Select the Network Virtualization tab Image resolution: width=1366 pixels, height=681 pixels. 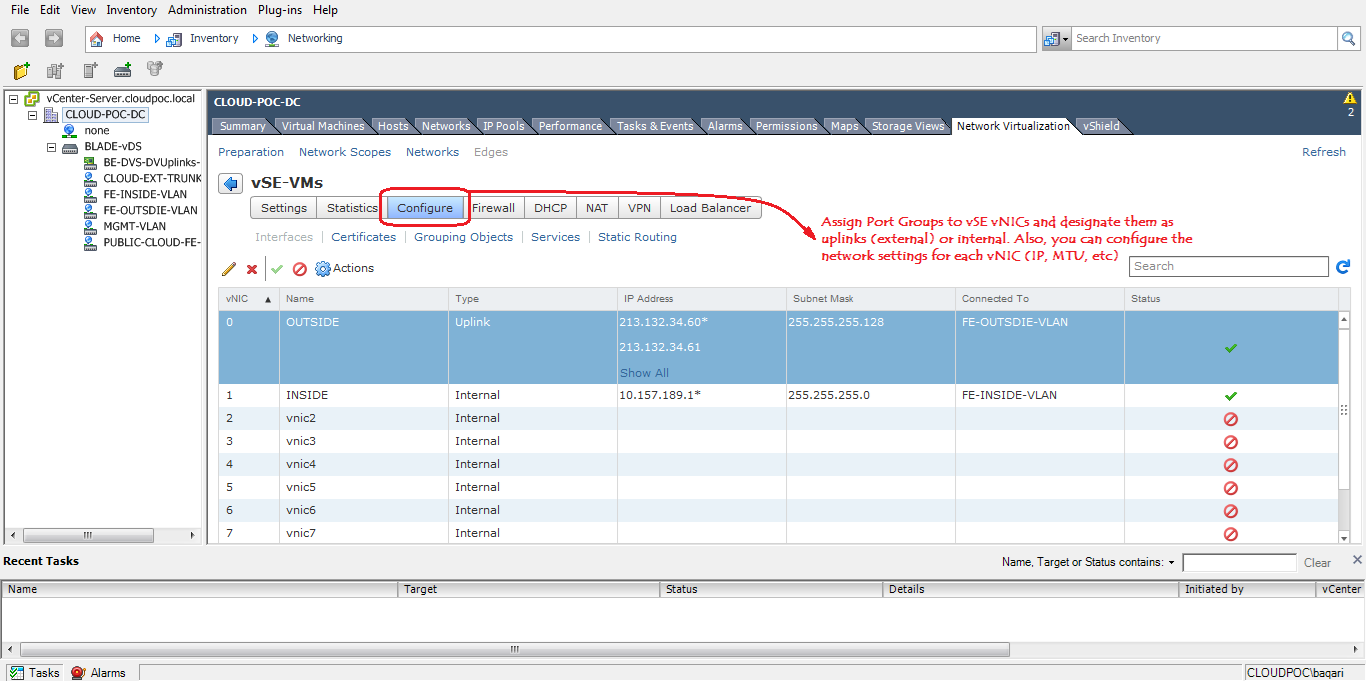tap(1013, 126)
